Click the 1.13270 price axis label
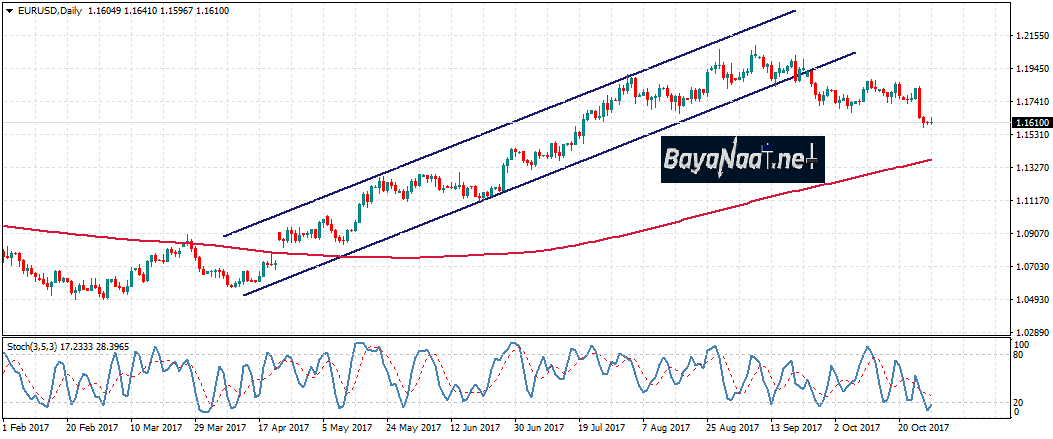 click(x=1030, y=168)
